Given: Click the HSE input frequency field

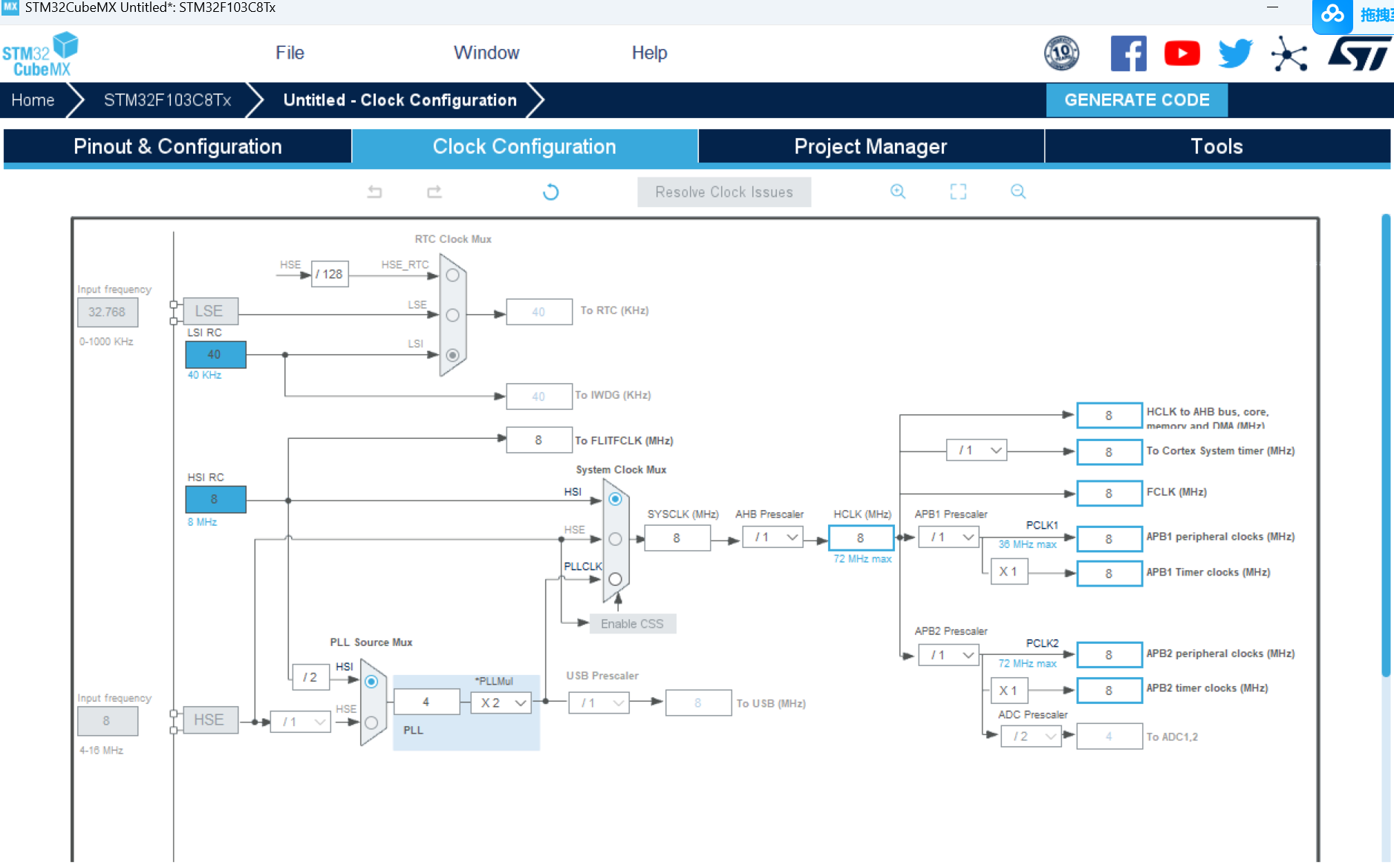Looking at the screenshot, I should [108, 721].
